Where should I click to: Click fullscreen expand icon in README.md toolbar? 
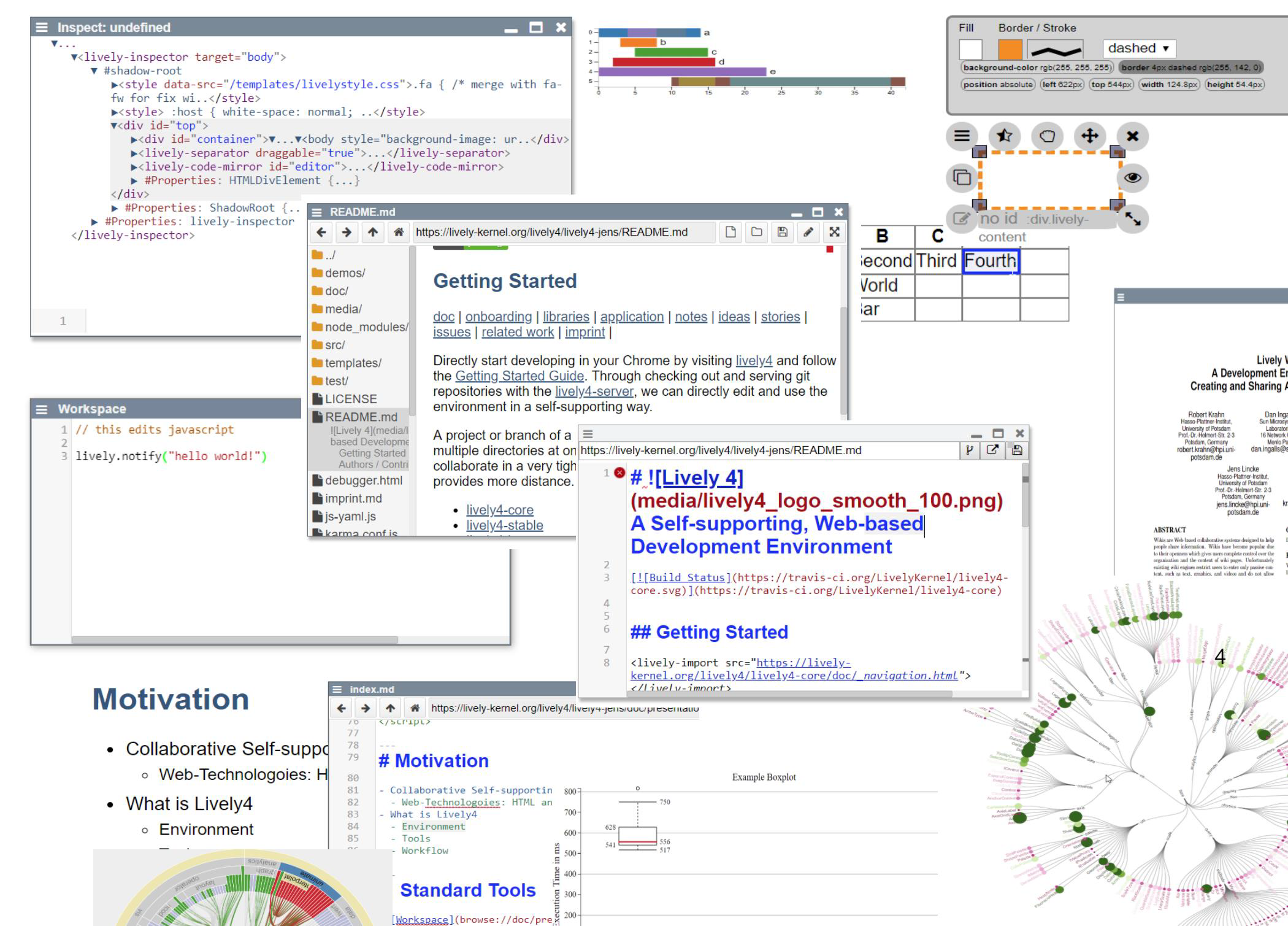[834, 232]
